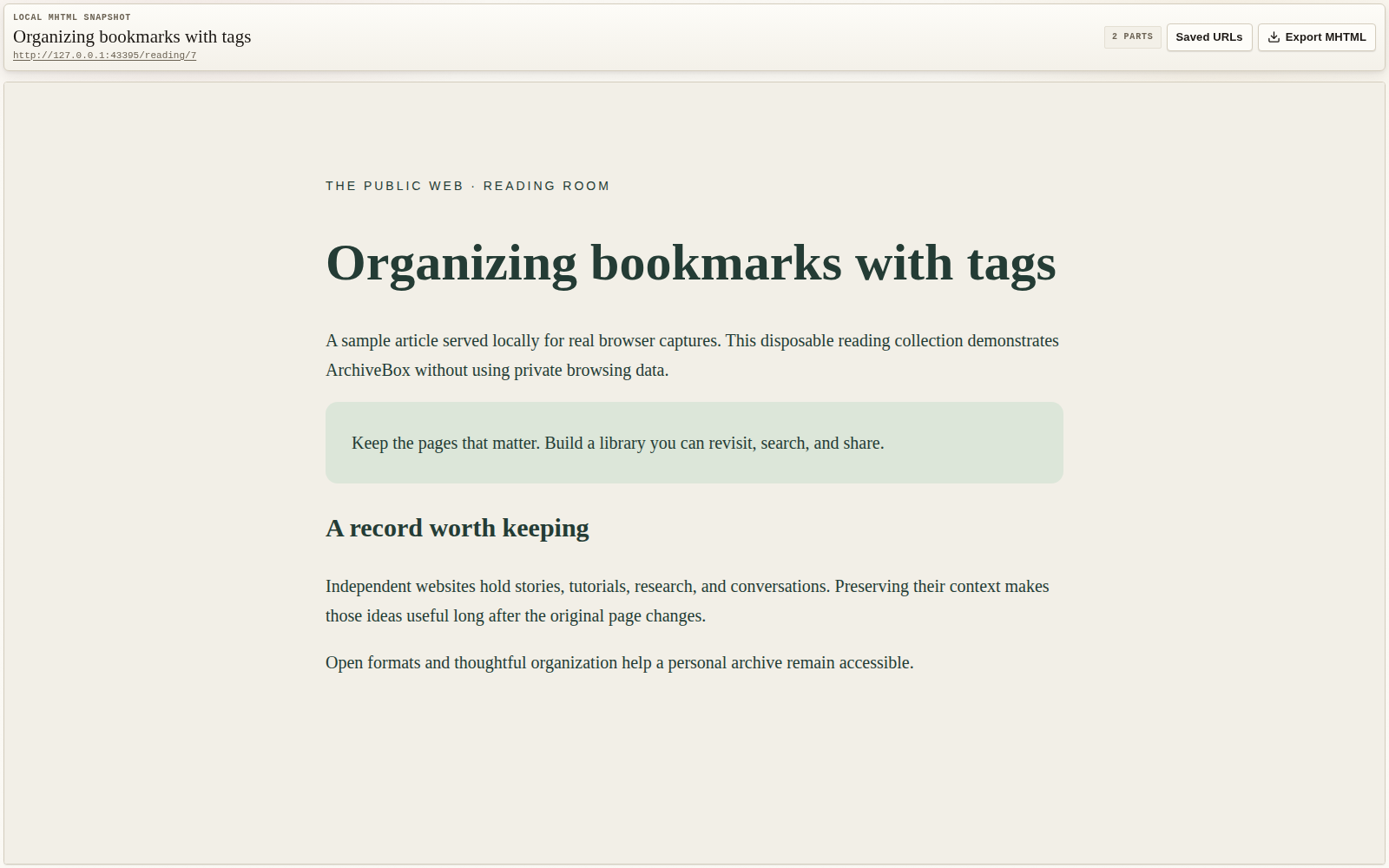Viewport: 1389px width, 868px height.
Task: Click the article's main heading
Action: (x=691, y=263)
